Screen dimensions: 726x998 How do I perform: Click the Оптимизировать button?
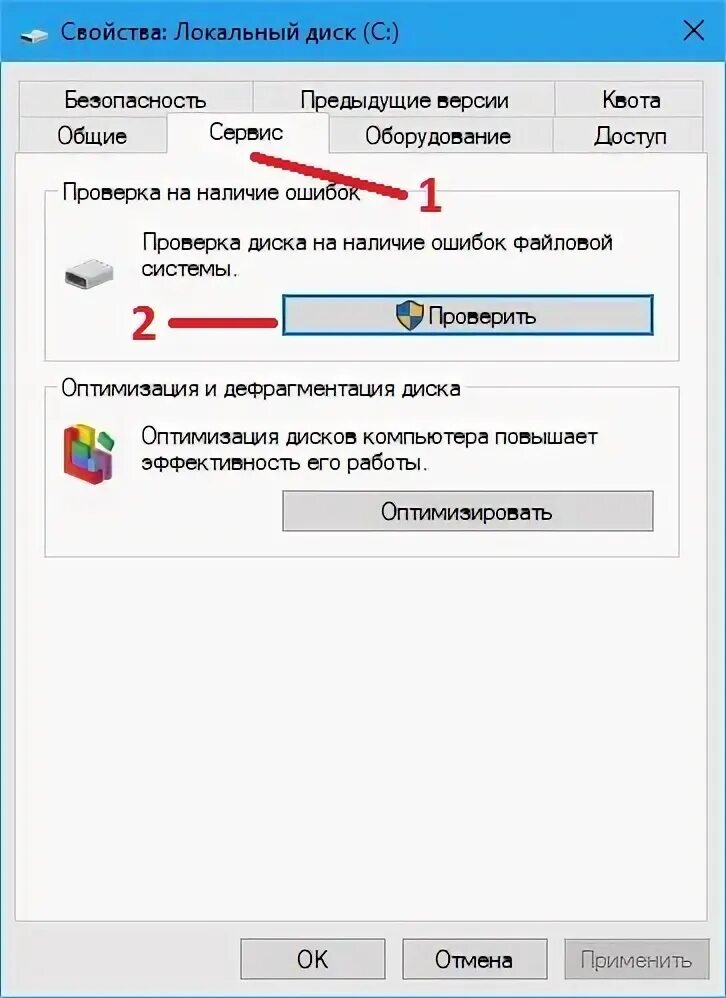[x=468, y=511]
